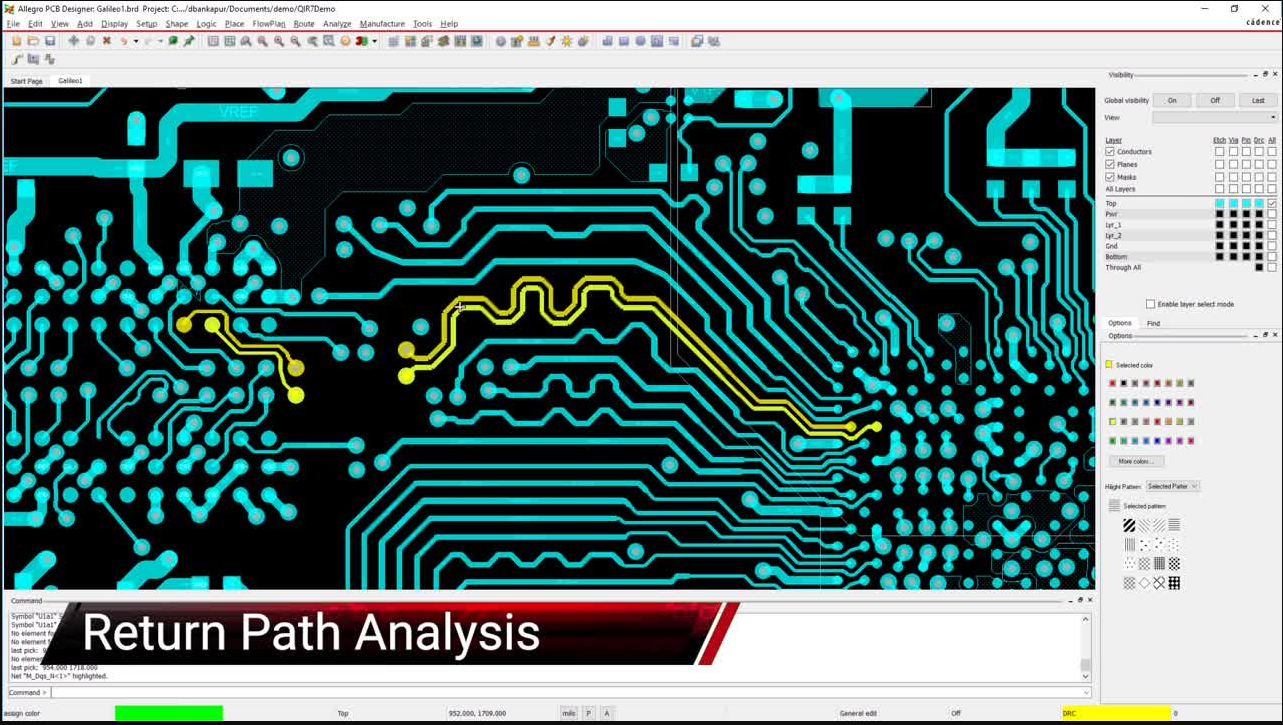Open the Undo history dropdown arrow
This screenshot has height=725, width=1283.
pos(136,41)
